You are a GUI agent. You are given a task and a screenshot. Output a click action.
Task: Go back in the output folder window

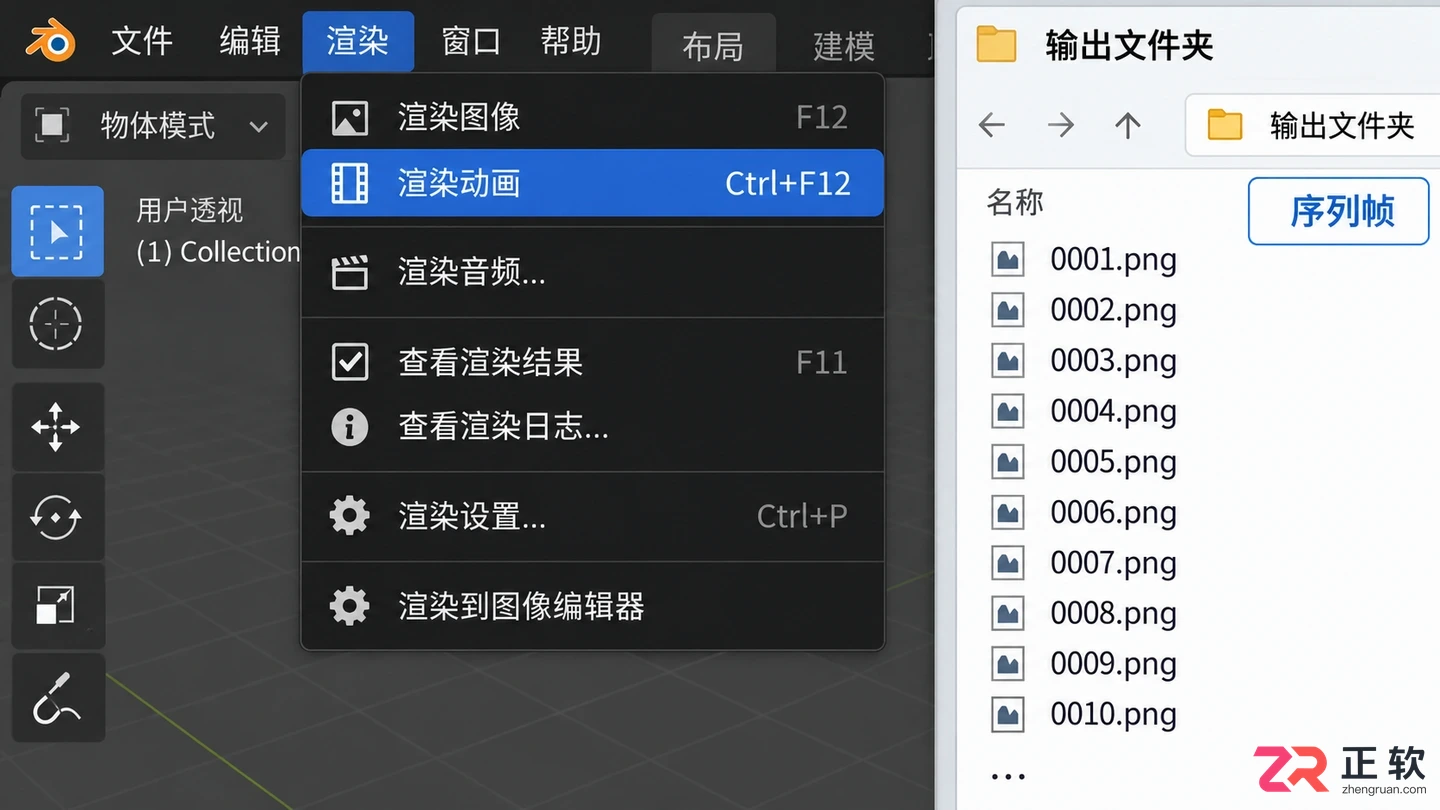pos(992,125)
